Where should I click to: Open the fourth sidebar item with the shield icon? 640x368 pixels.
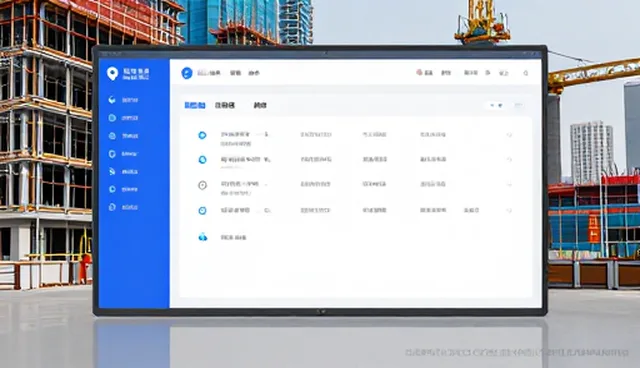pyautogui.click(x=112, y=154)
